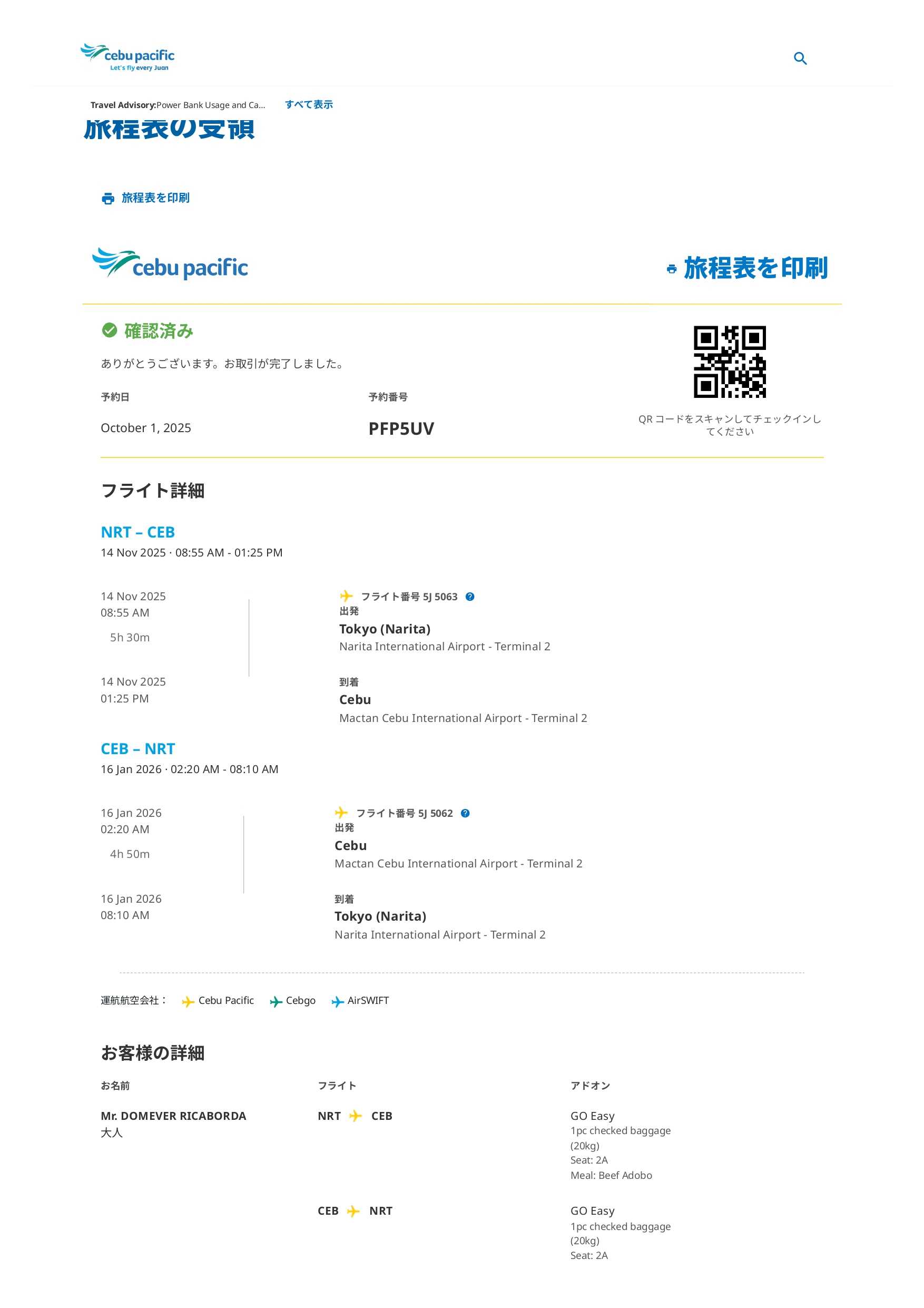Click the check-in QR code
The image size is (924, 1308).
[729, 362]
